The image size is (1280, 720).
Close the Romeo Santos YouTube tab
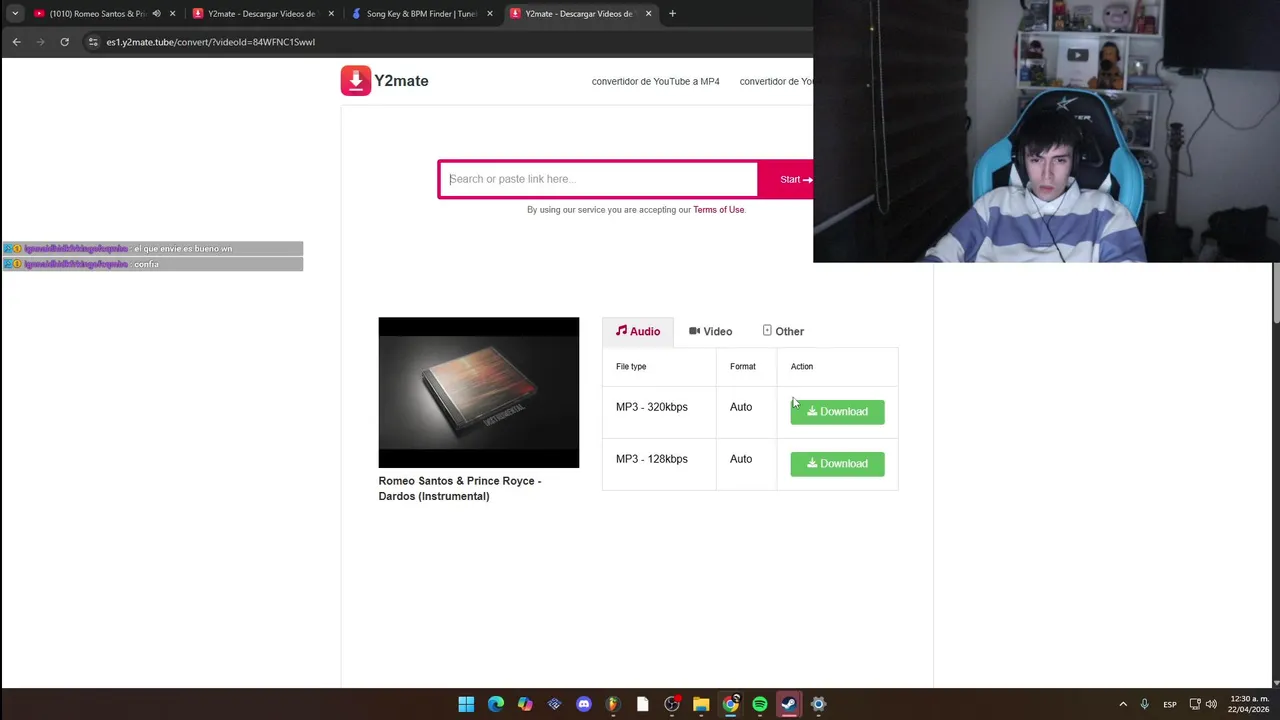click(173, 14)
